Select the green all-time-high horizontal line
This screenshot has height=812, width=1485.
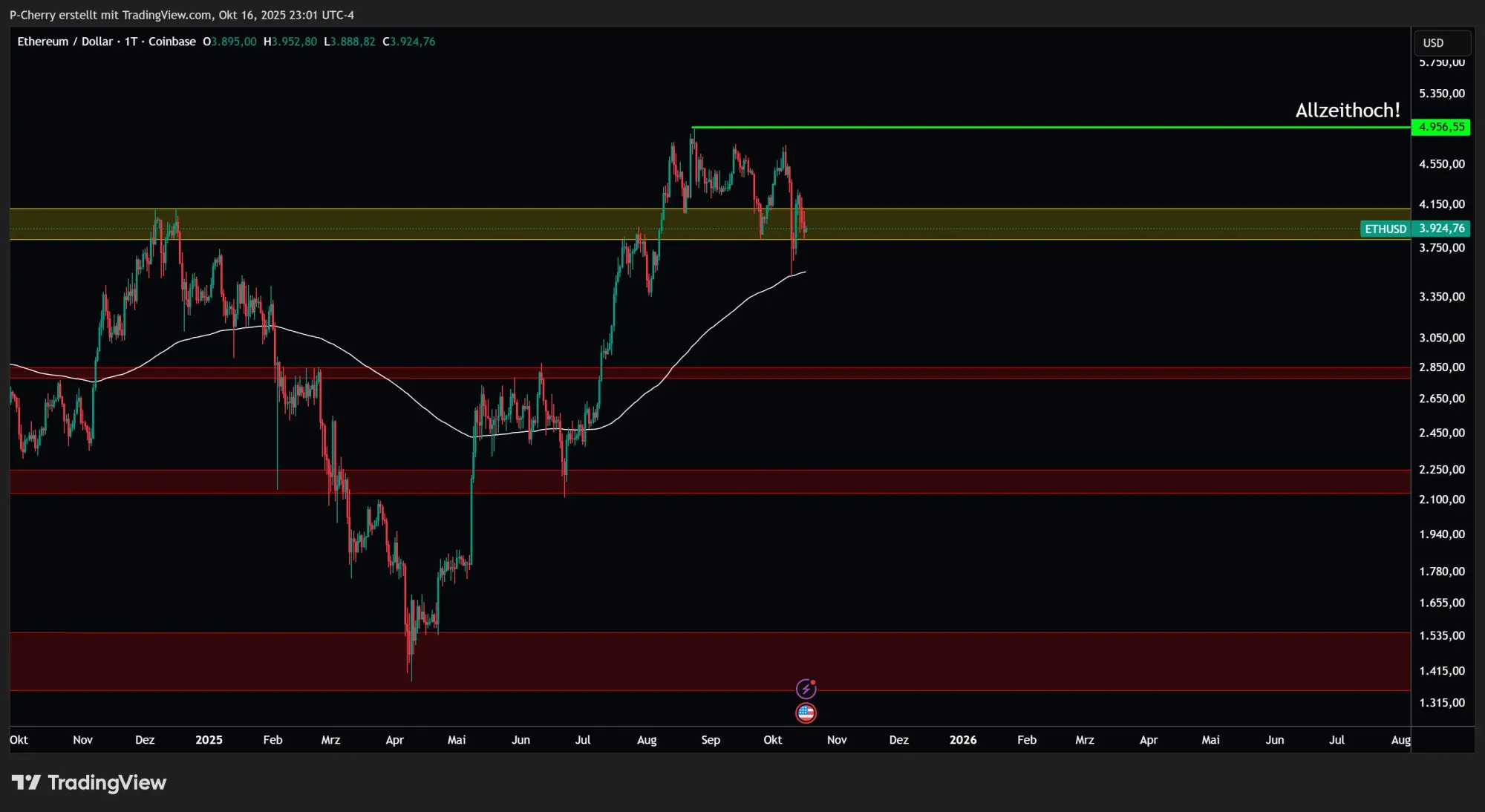click(1039, 127)
